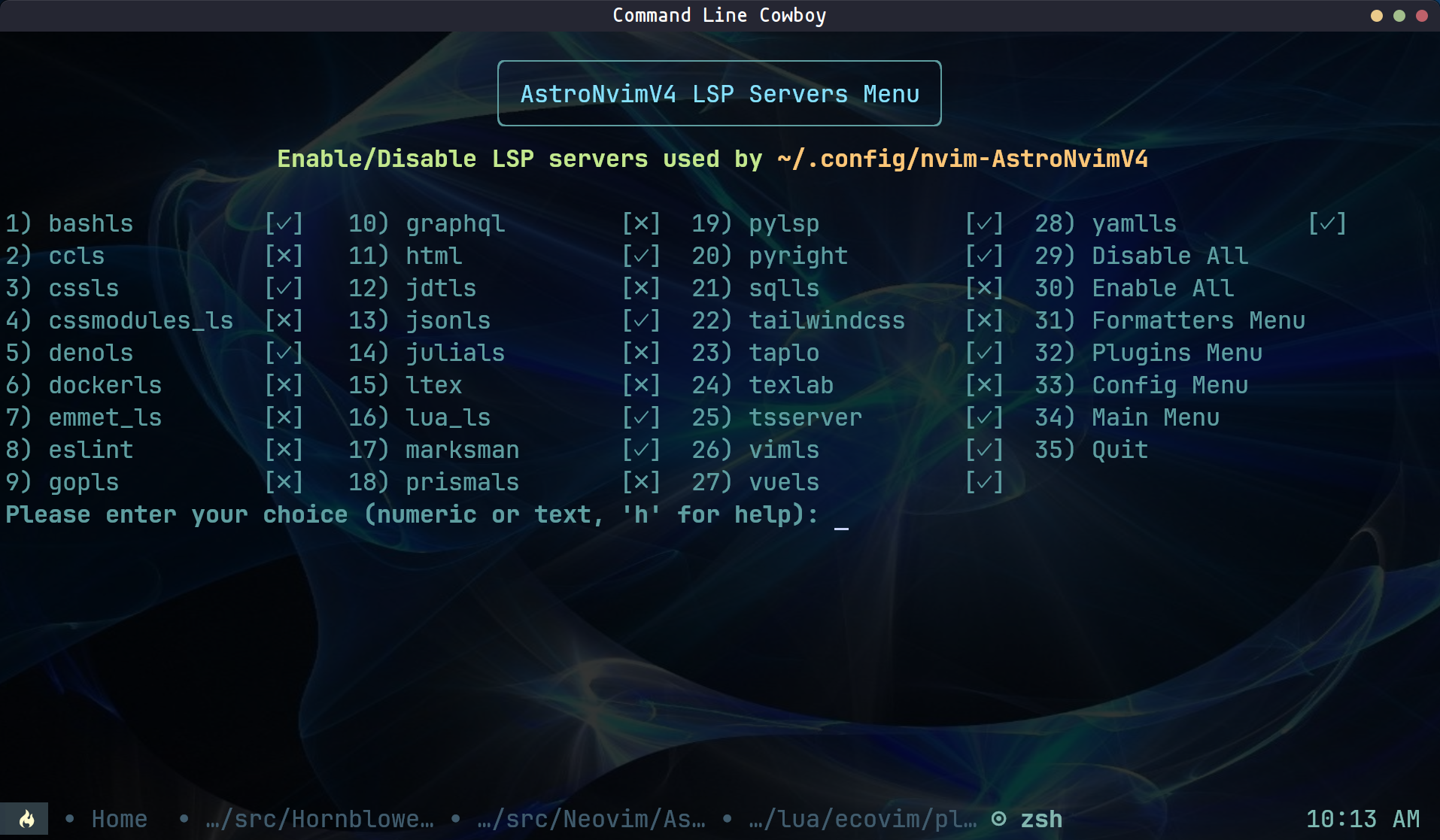1440x840 pixels.
Task: Toggle the pylsp checkbox
Action: [x=984, y=223]
